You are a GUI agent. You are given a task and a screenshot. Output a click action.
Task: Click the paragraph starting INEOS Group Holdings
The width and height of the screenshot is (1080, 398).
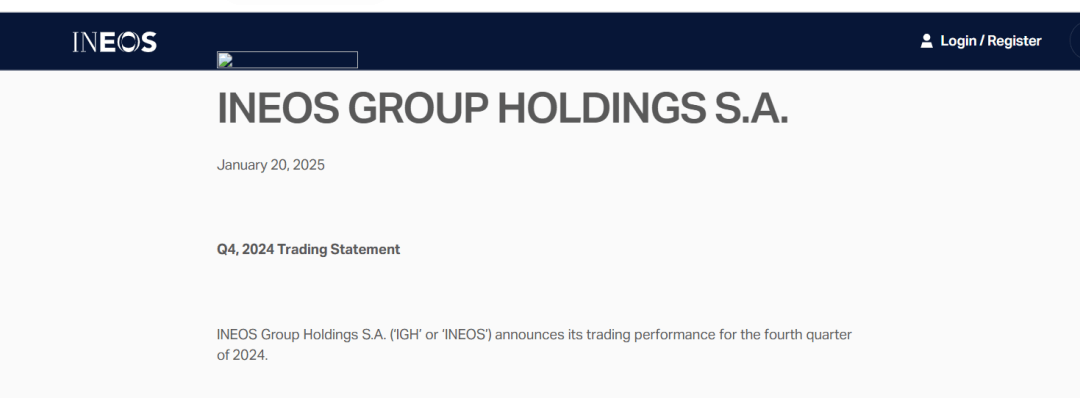pyautogui.click(x=534, y=345)
